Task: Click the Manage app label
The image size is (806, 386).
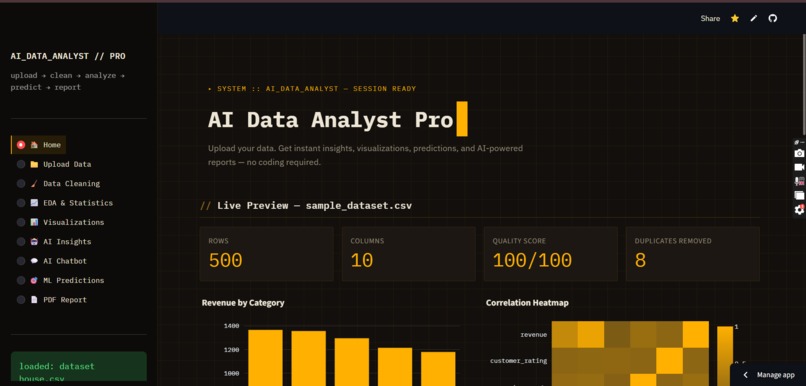Action: point(776,375)
